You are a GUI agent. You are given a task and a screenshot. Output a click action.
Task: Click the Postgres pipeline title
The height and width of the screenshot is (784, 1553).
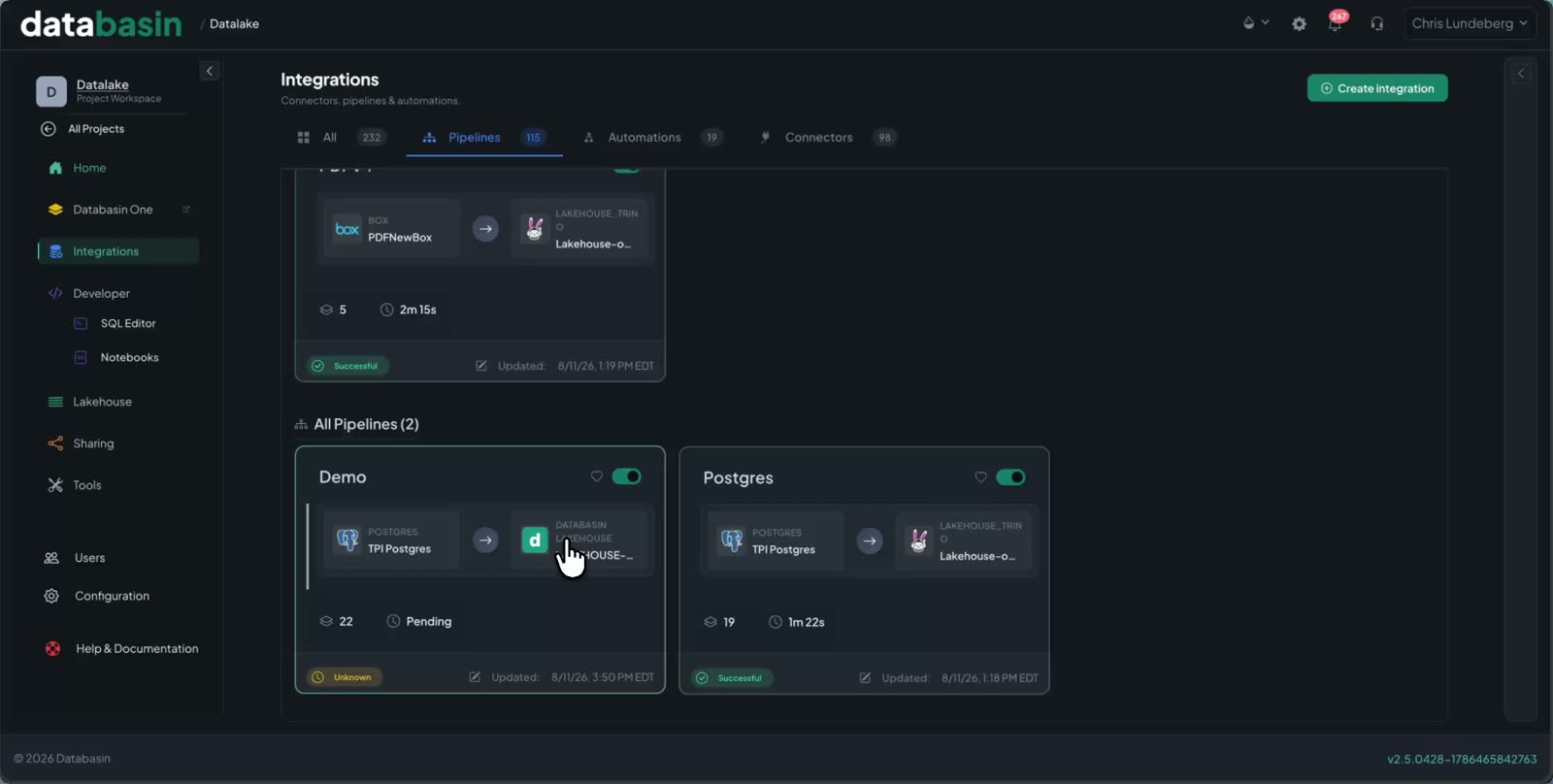(x=738, y=478)
